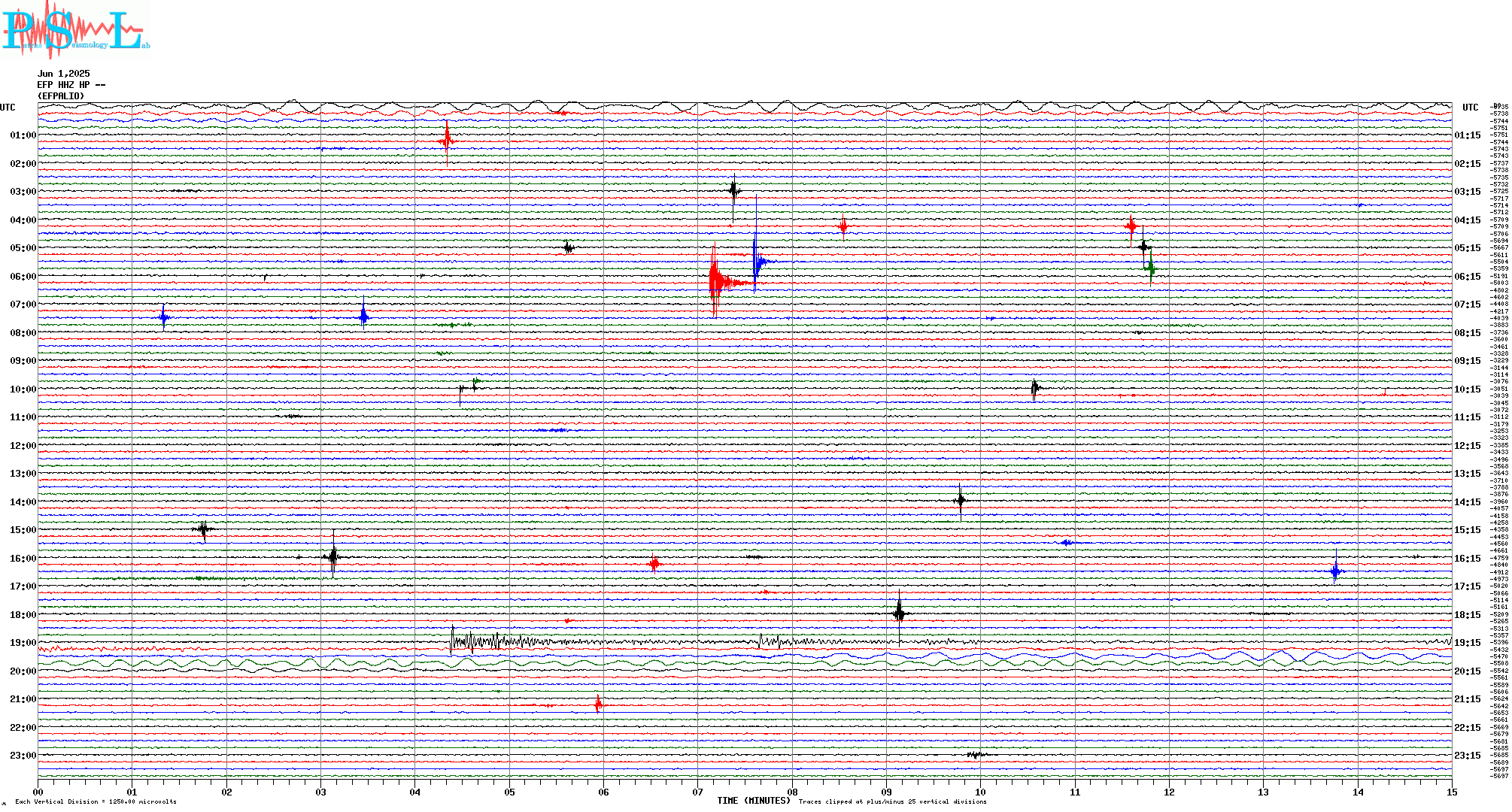Click the 19:00 hour label on left axis
Viewport: 1512px width, 812px height.
click(23, 643)
